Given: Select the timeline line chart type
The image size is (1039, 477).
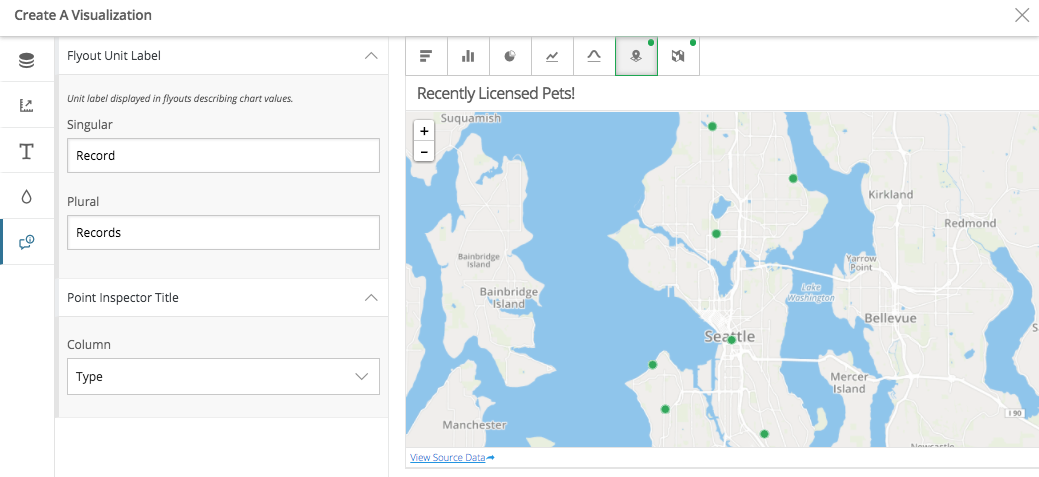Looking at the screenshot, I should point(552,56).
